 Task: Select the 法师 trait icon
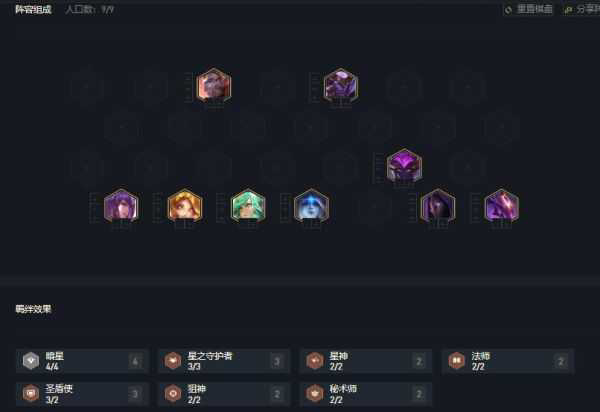[x=457, y=361]
